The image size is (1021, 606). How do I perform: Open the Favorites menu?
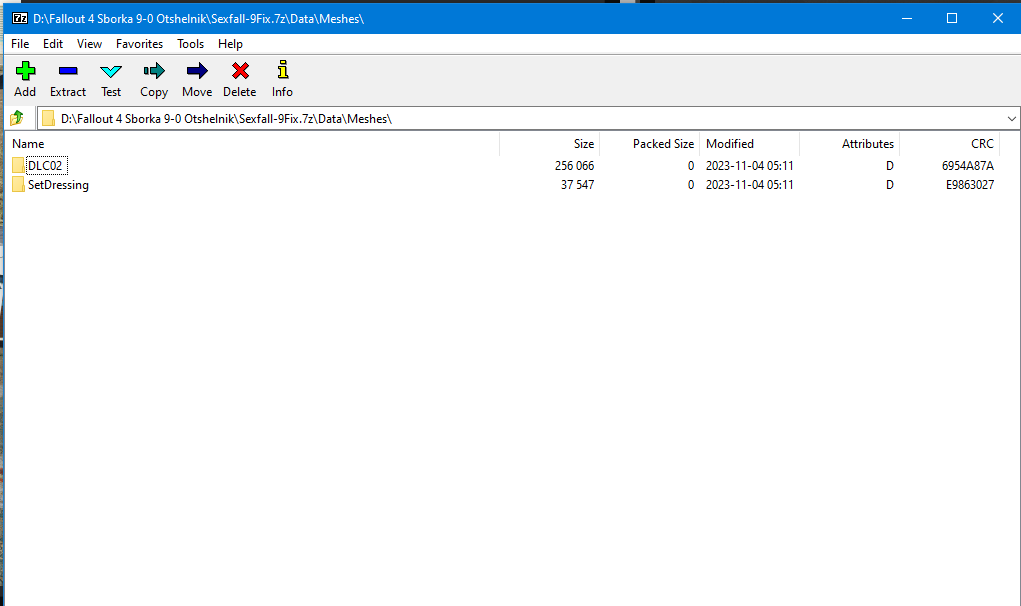[139, 44]
